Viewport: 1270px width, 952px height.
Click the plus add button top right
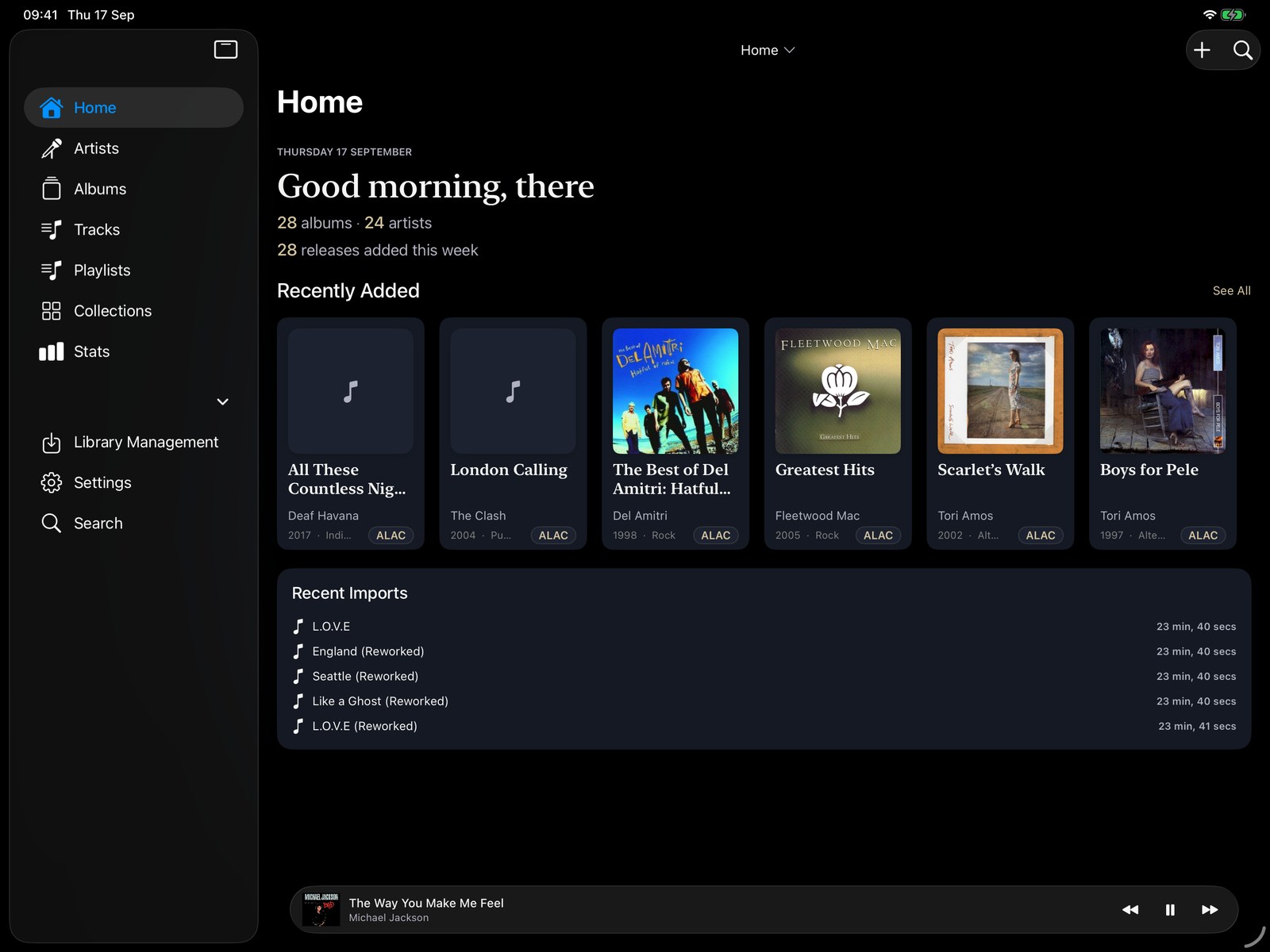1202,50
